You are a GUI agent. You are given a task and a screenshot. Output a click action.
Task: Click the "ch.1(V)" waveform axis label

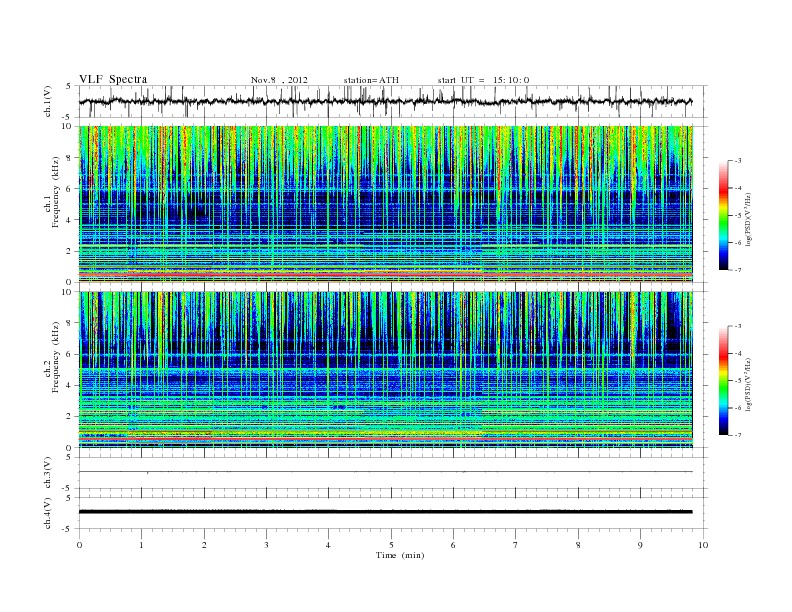(48, 101)
